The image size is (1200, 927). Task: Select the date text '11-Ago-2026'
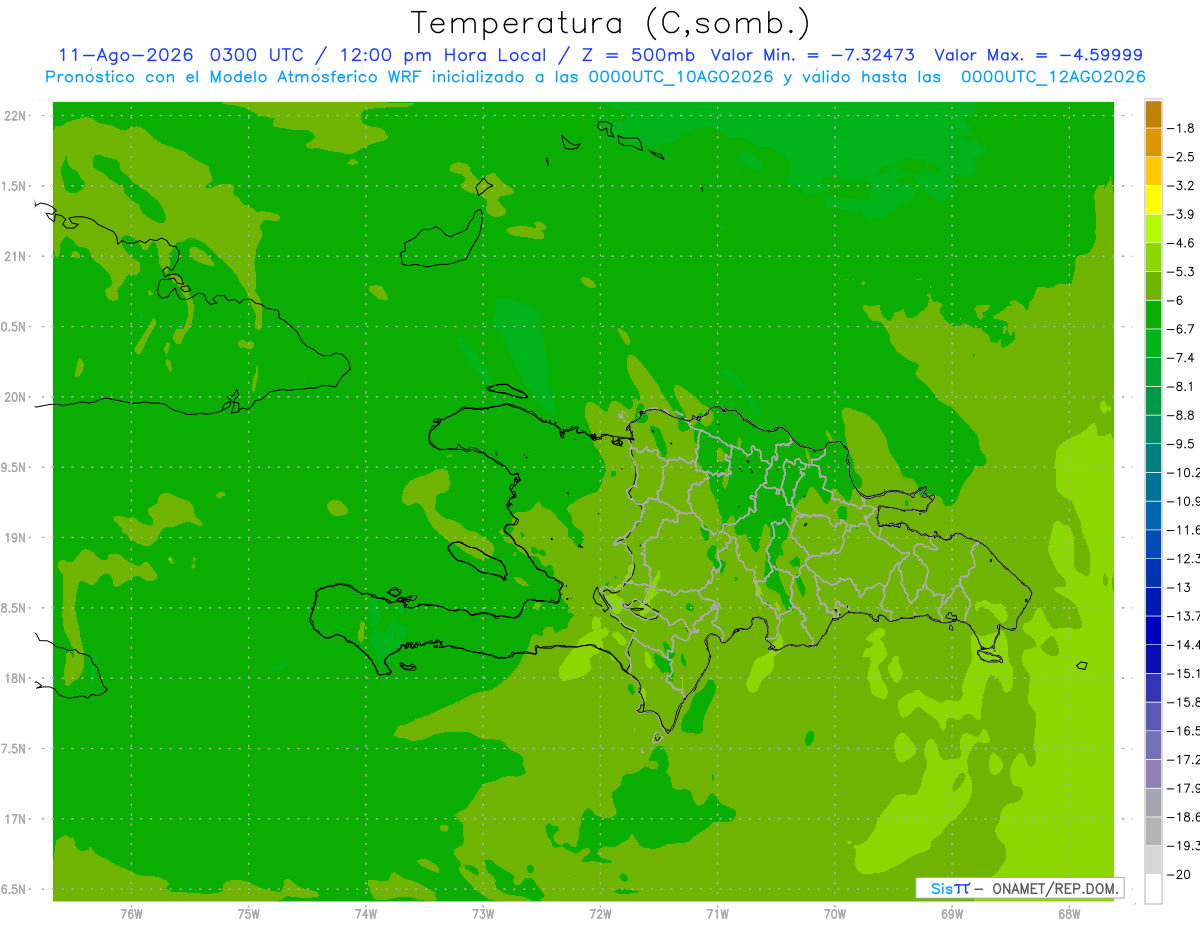[127, 55]
